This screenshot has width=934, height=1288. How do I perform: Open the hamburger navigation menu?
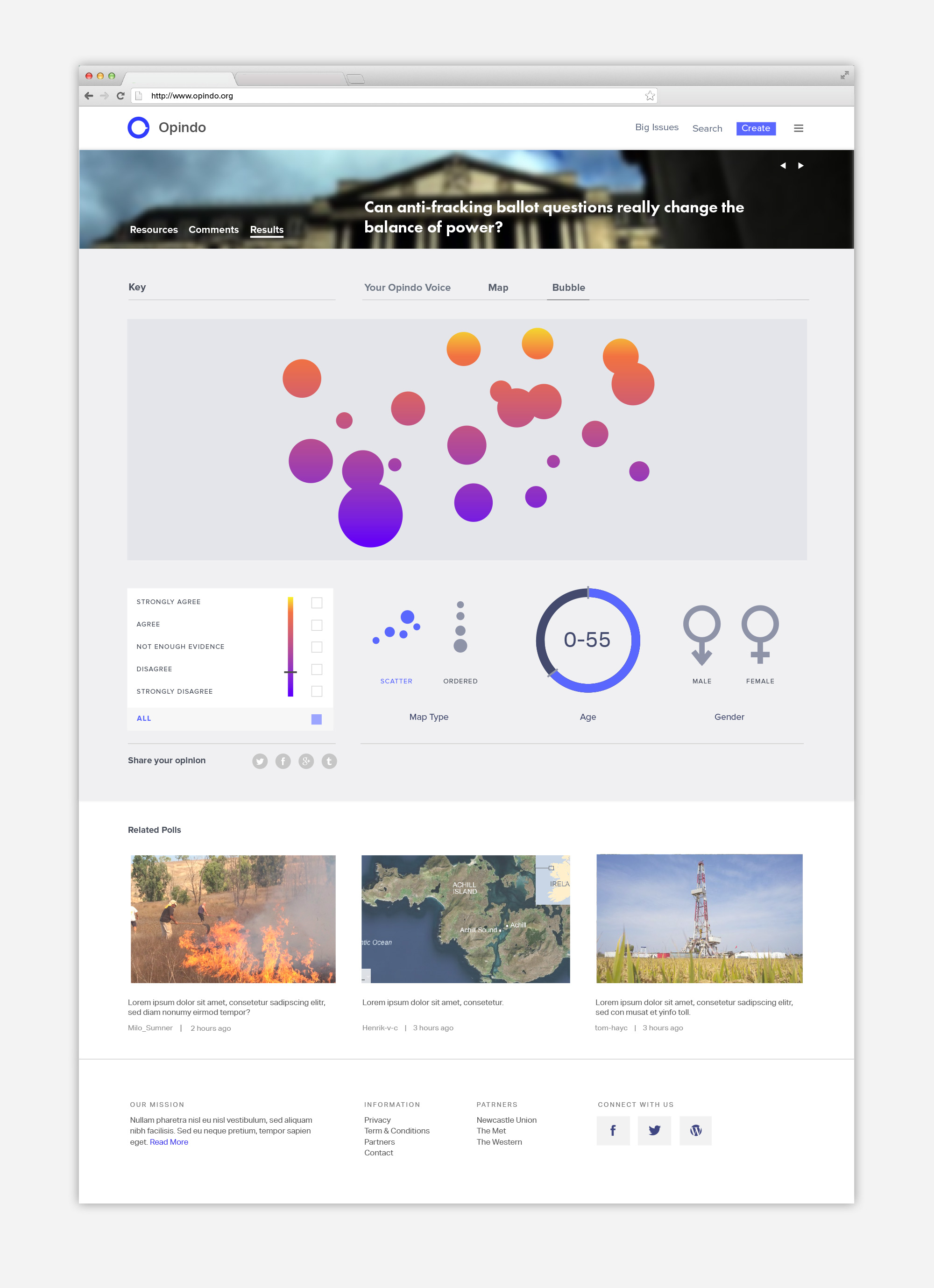click(799, 128)
